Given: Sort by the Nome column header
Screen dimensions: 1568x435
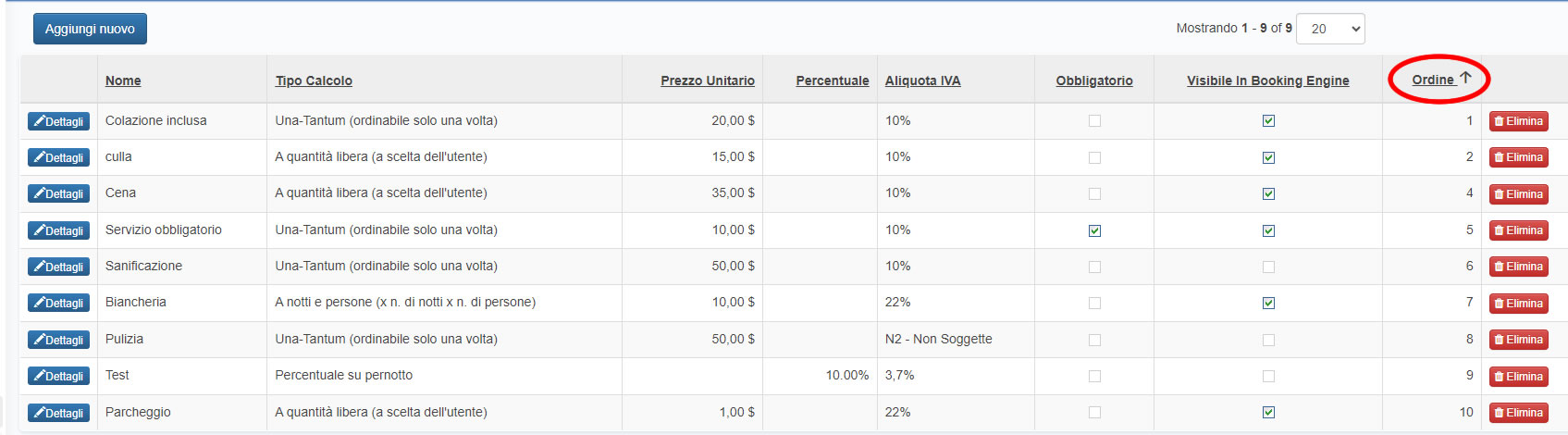Looking at the screenshot, I should tap(123, 81).
